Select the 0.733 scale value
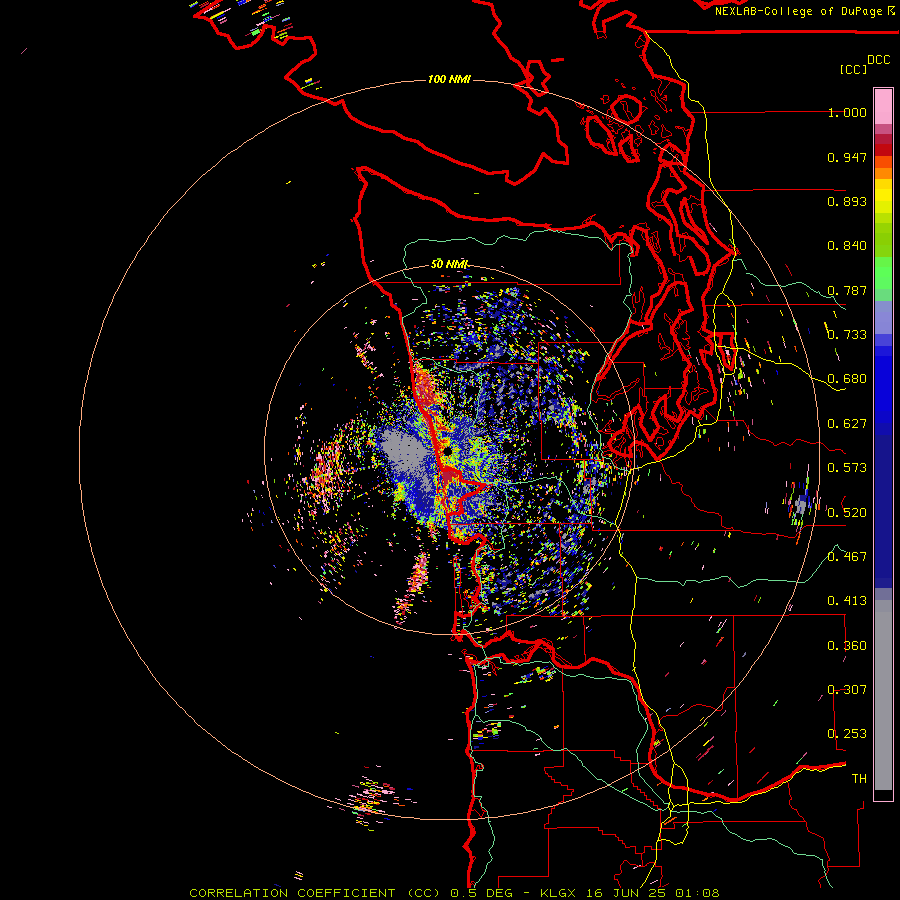This screenshot has height=900, width=900. (847, 335)
